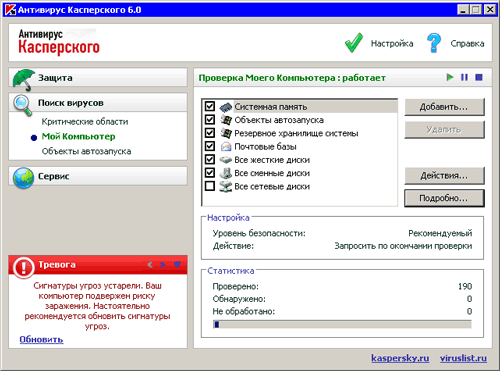Click the Проверка Моего Компьютера status heading
The width and height of the screenshot is (500, 371).
coord(292,78)
